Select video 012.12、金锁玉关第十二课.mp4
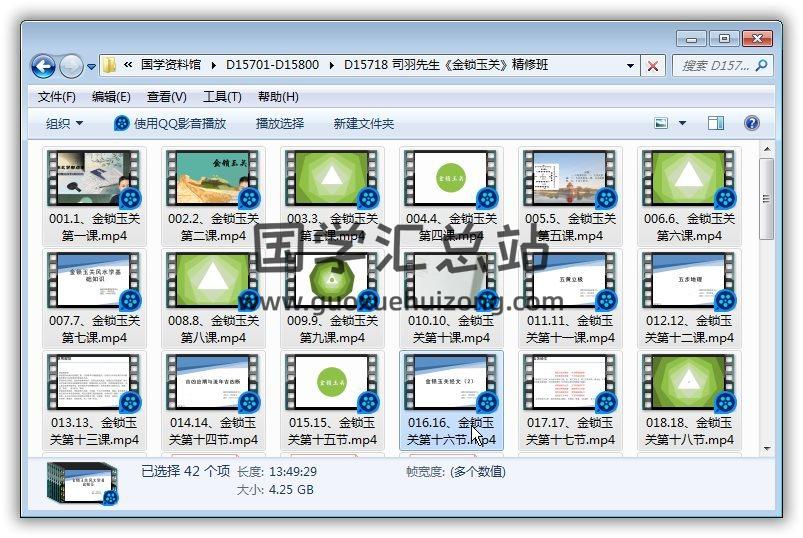The image size is (803, 538). coord(689,298)
